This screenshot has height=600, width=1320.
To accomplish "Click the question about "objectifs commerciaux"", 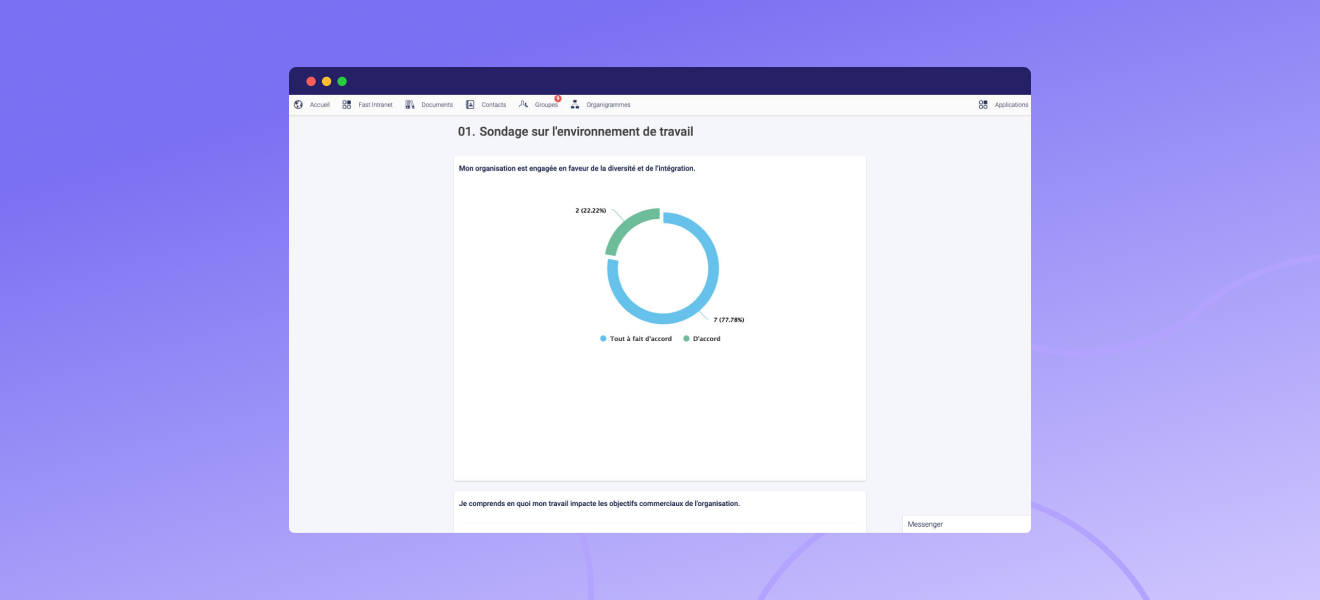I will (x=599, y=503).
